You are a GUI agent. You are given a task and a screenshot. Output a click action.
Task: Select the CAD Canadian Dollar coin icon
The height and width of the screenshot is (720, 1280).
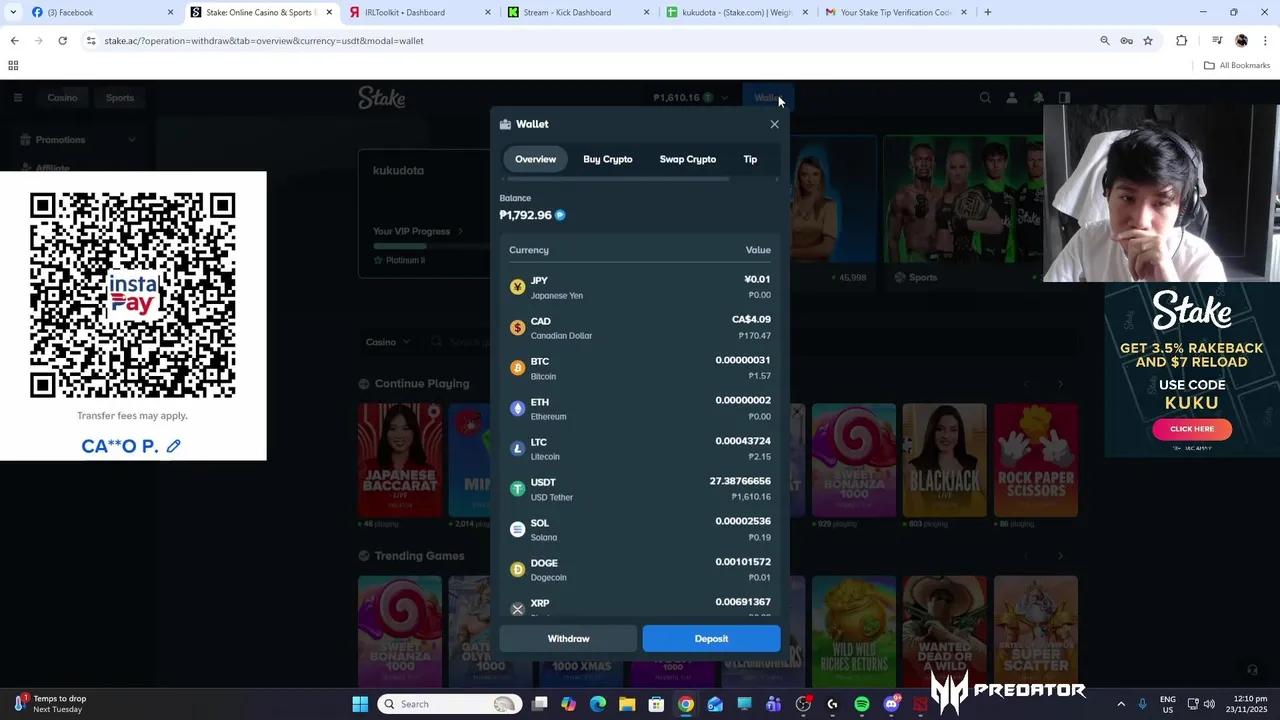click(517, 328)
